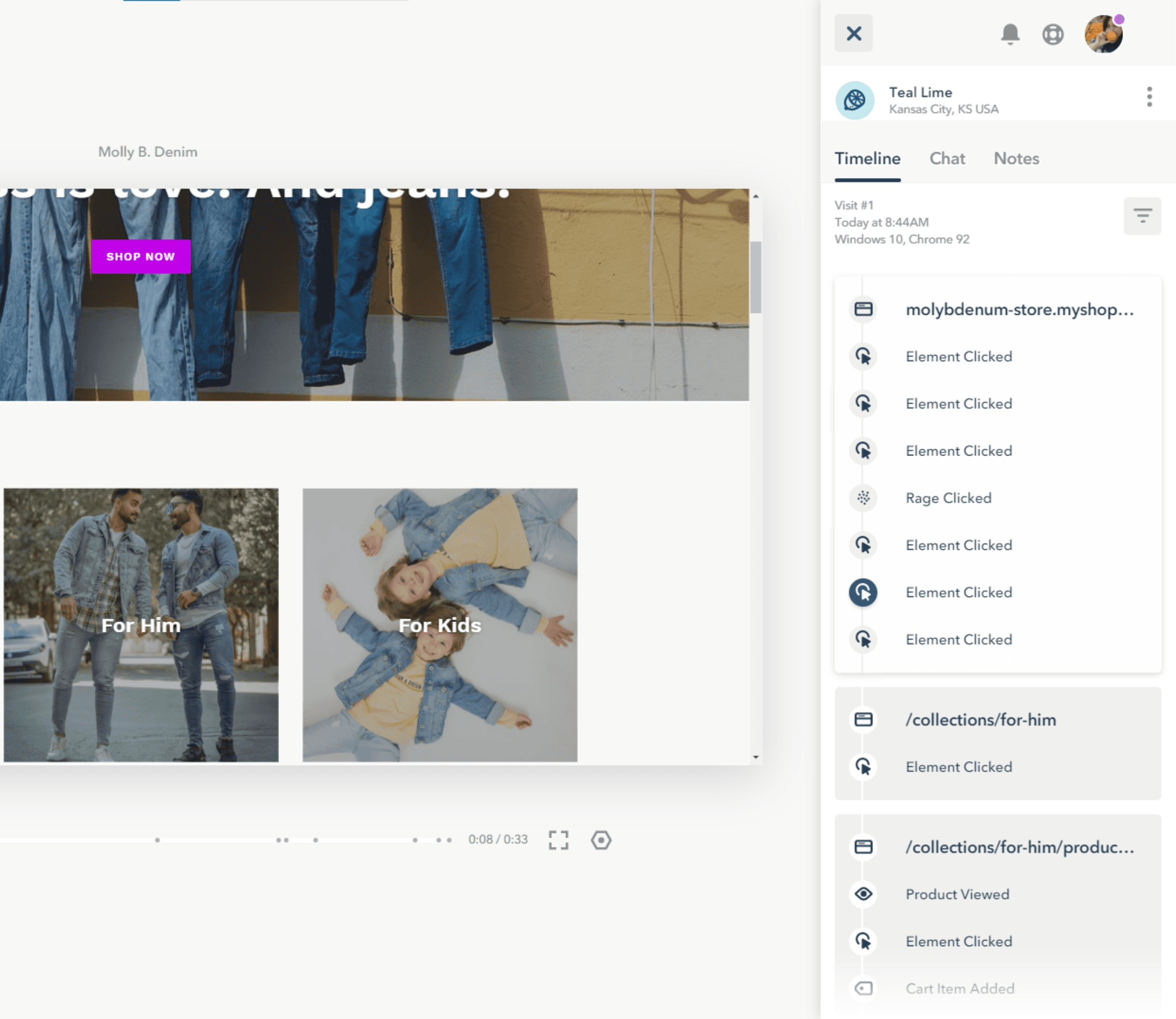Open the timeline filter icon
This screenshot has width=1176, height=1019.
(1141, 216)
